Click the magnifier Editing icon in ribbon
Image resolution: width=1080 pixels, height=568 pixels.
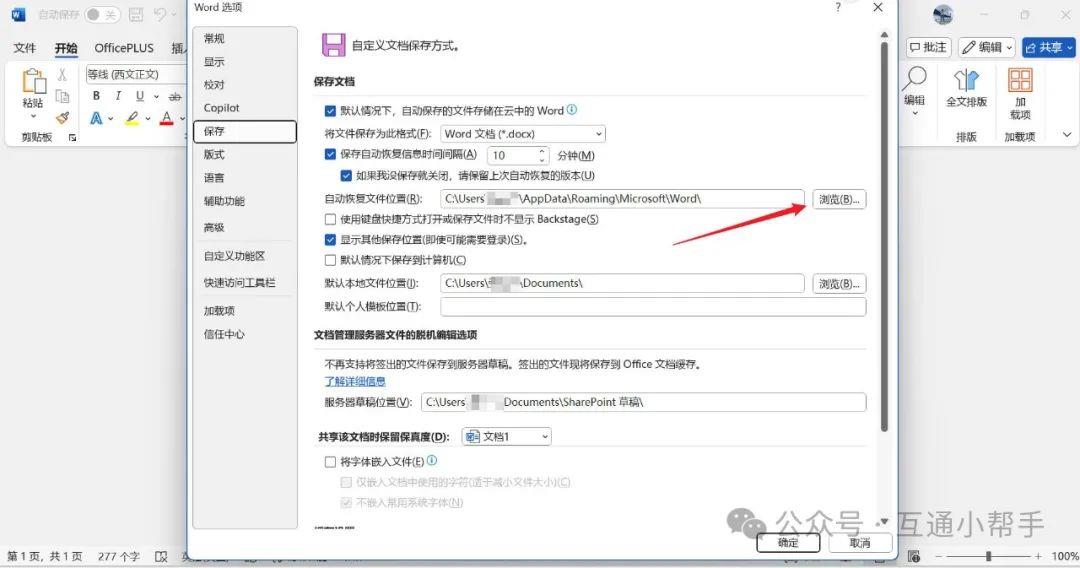click(x=915, y=77)
